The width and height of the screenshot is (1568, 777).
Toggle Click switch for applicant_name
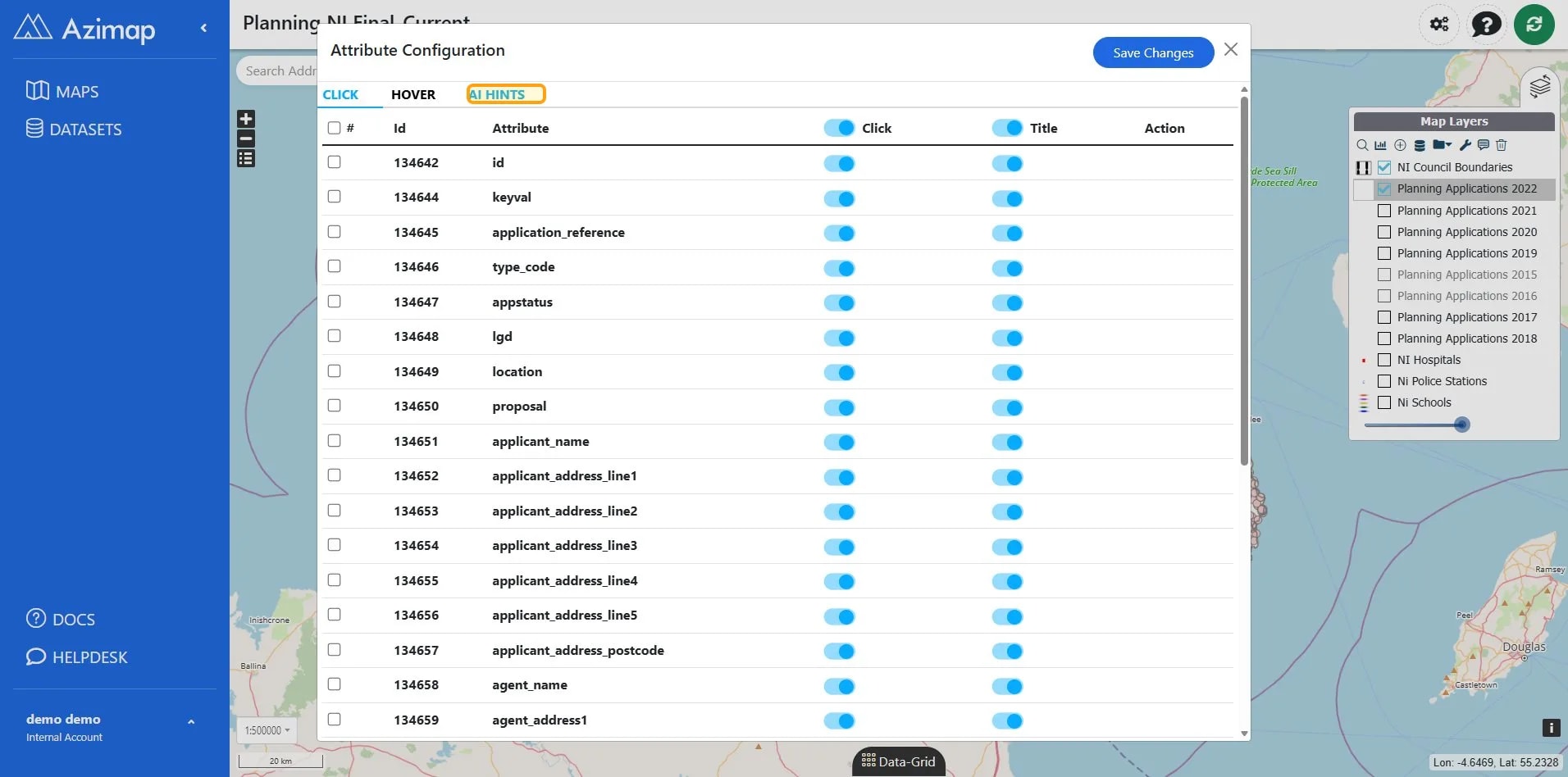tap(840, 442)
